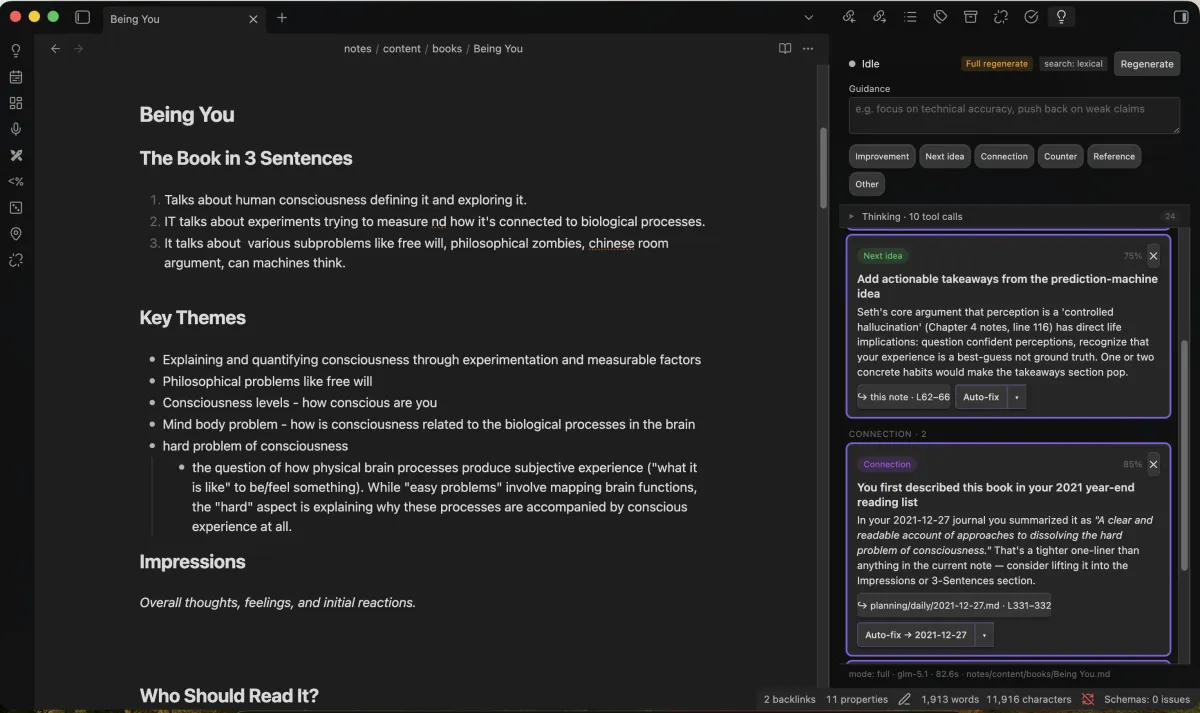Open the dropdown arrow beside Auto-fix
The image size is (1200, 713).
click(1016, 397)
